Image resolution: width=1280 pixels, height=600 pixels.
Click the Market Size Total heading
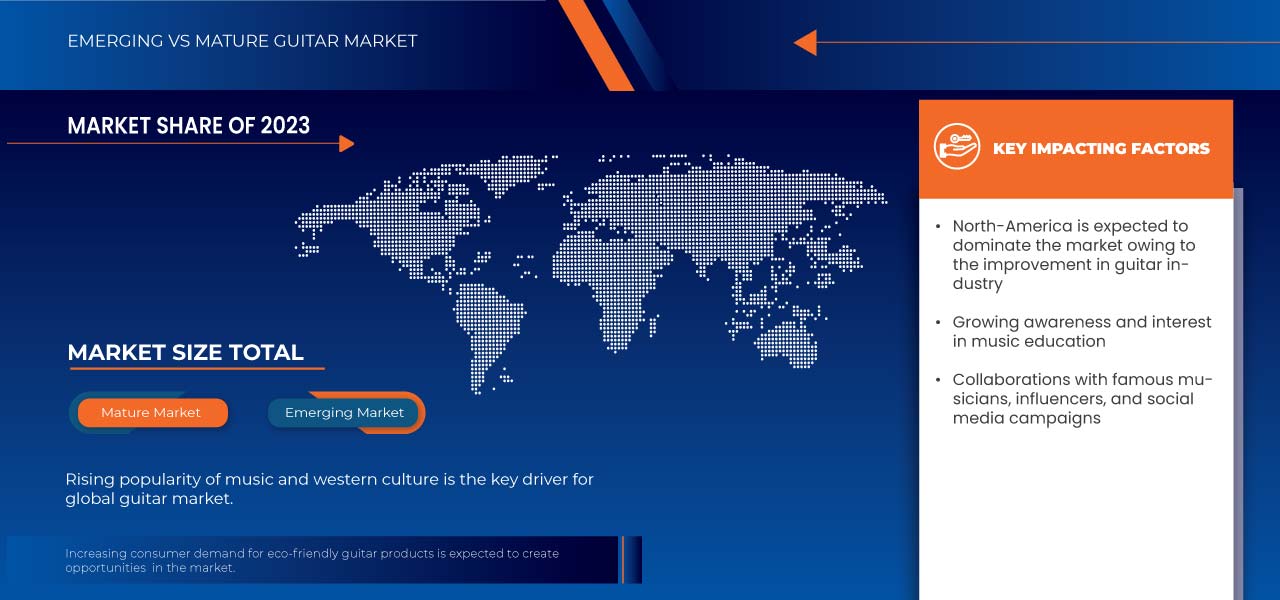click(185, 352)
